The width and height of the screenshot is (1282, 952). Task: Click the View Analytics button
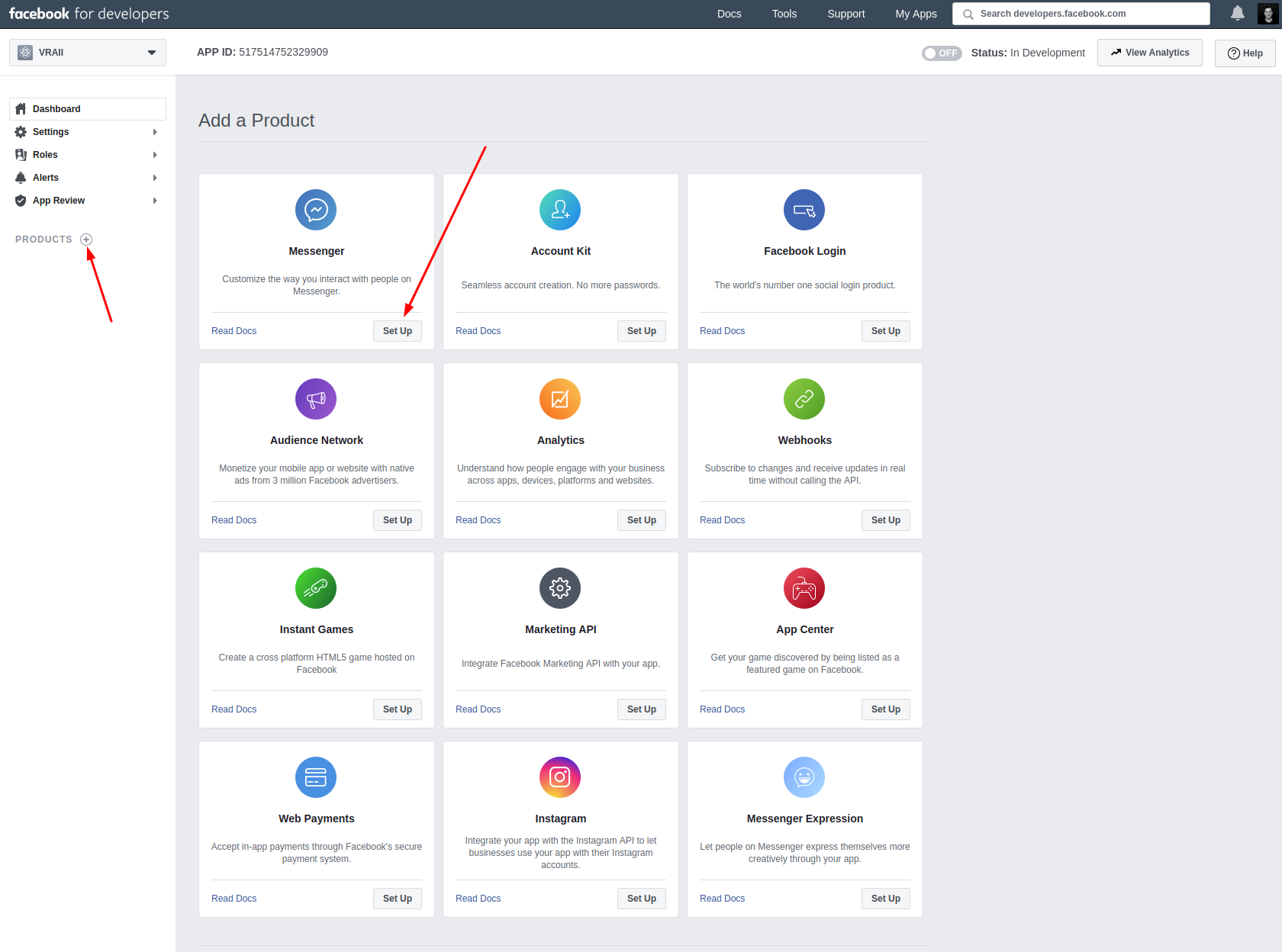(x=1150, y=53)
